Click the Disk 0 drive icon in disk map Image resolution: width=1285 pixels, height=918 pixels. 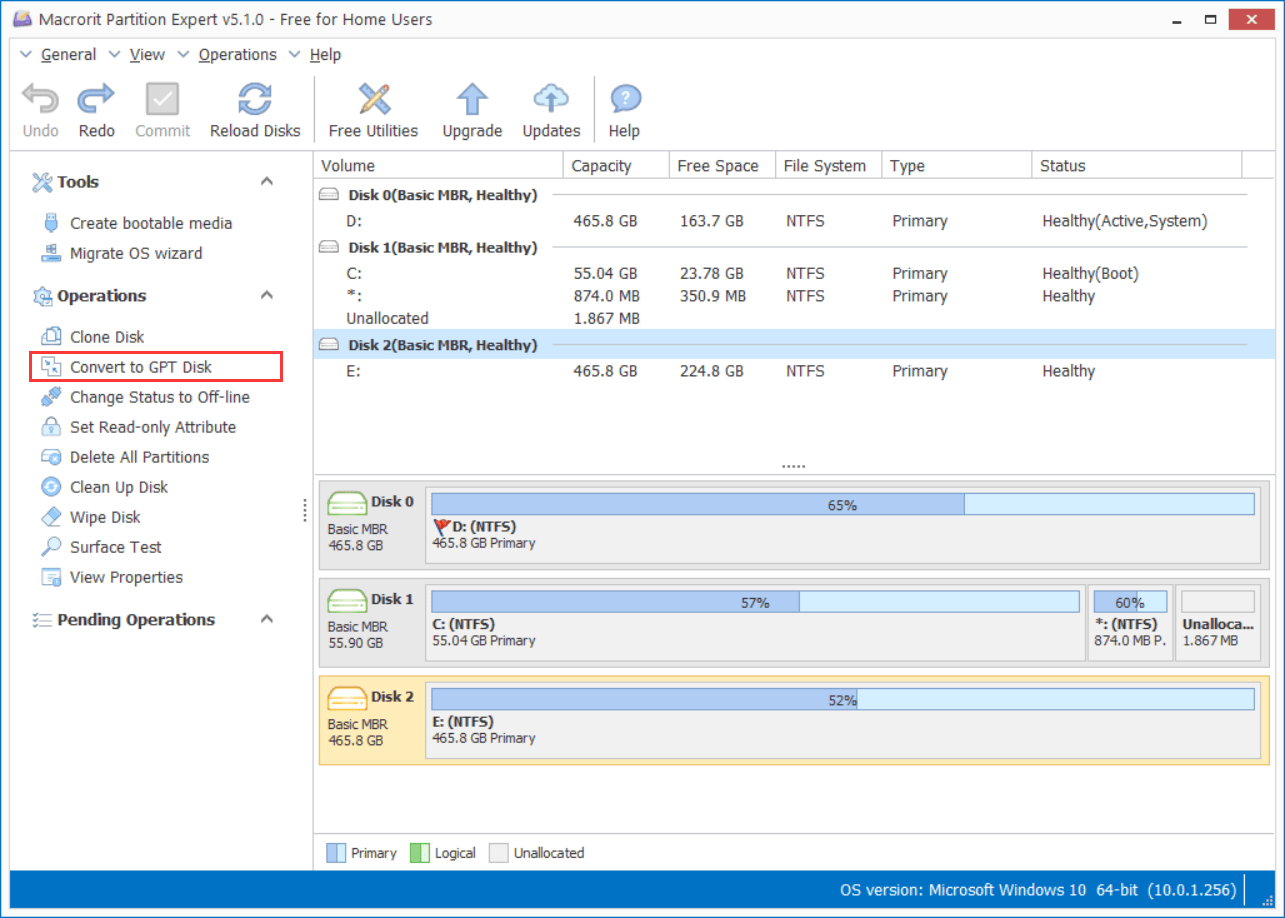pyautogui.click(x=347, y=503)
